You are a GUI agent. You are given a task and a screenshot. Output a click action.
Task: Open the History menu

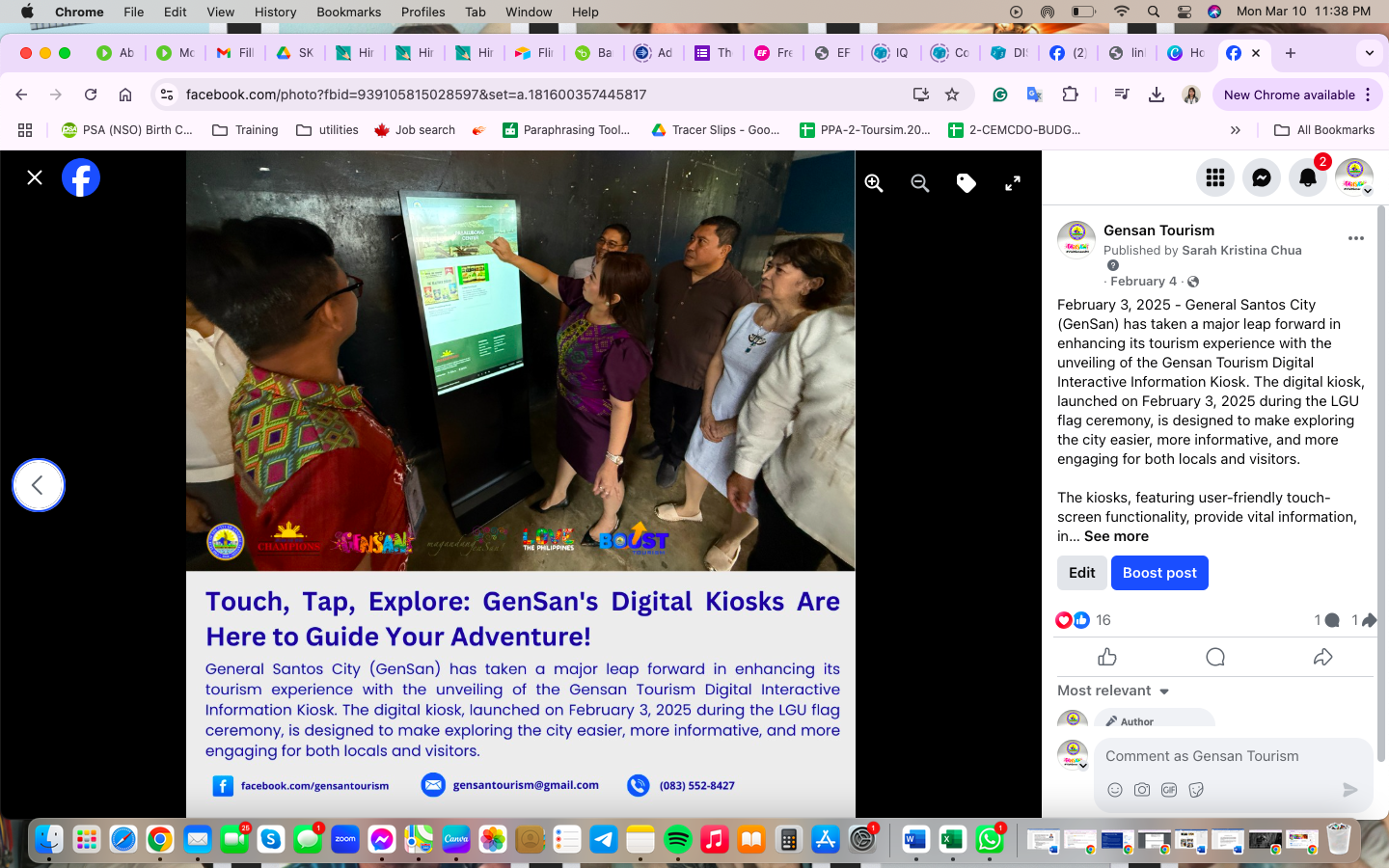click(276, 12)
